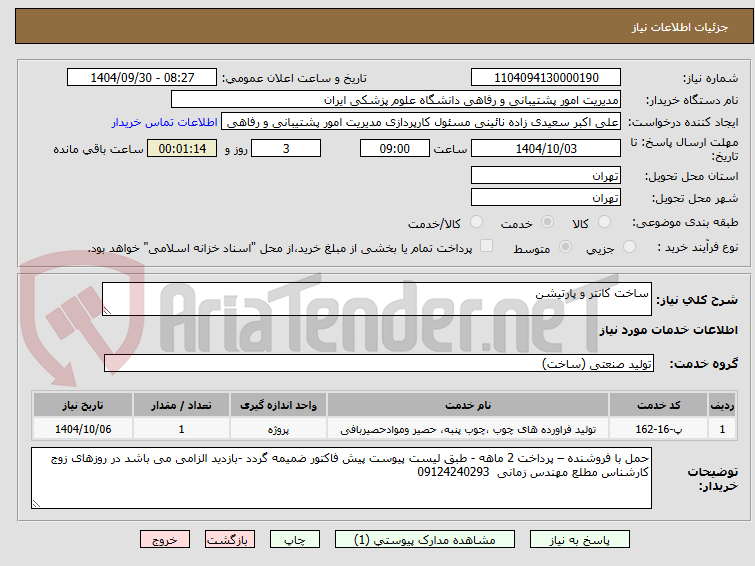Viewport: 755px width, 566px height.
Task: Choose جزیی purchase process type
Action: point(629,247)
